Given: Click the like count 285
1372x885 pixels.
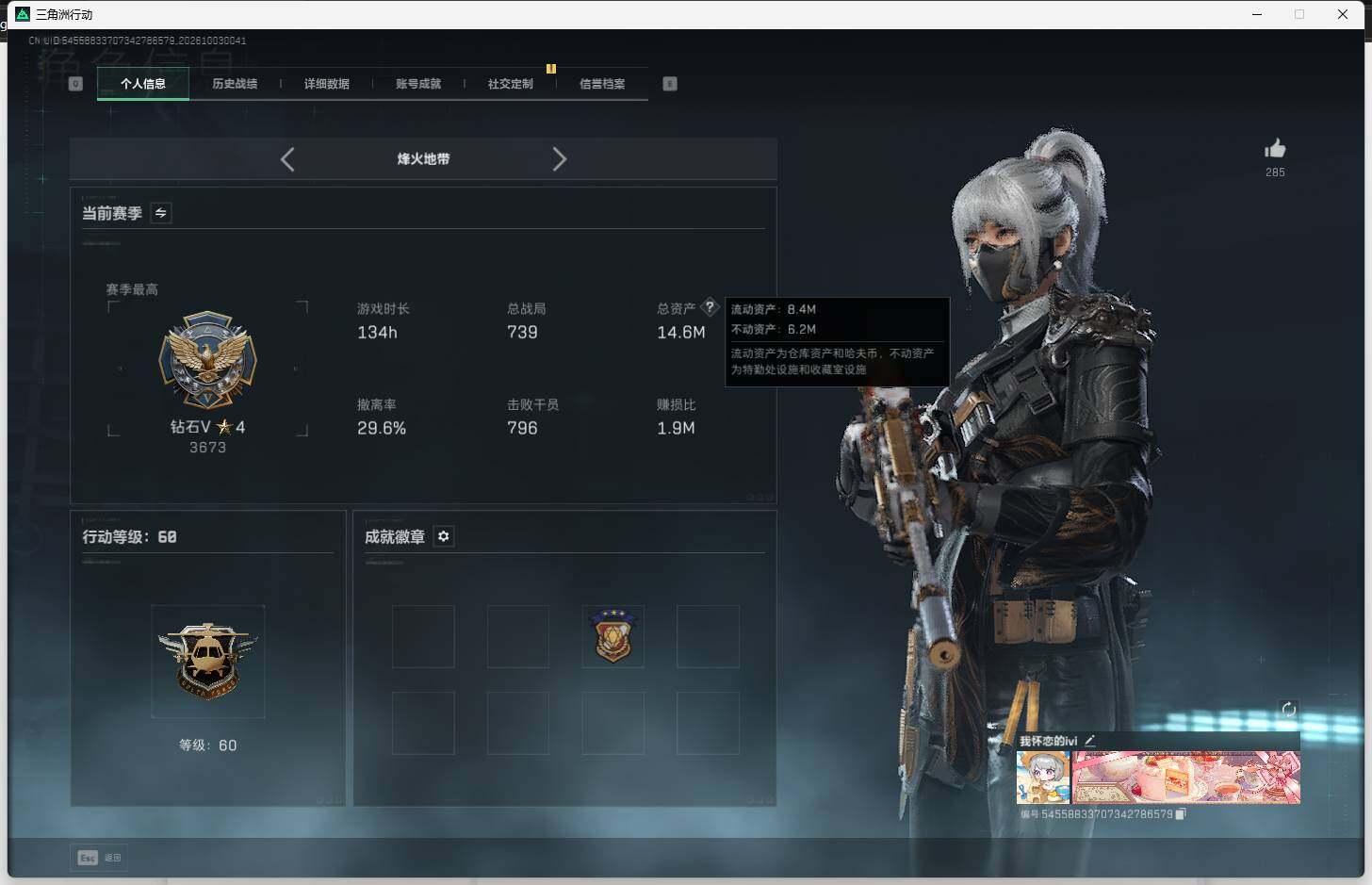Looking at the screenshot, I should pos(1275,172).
